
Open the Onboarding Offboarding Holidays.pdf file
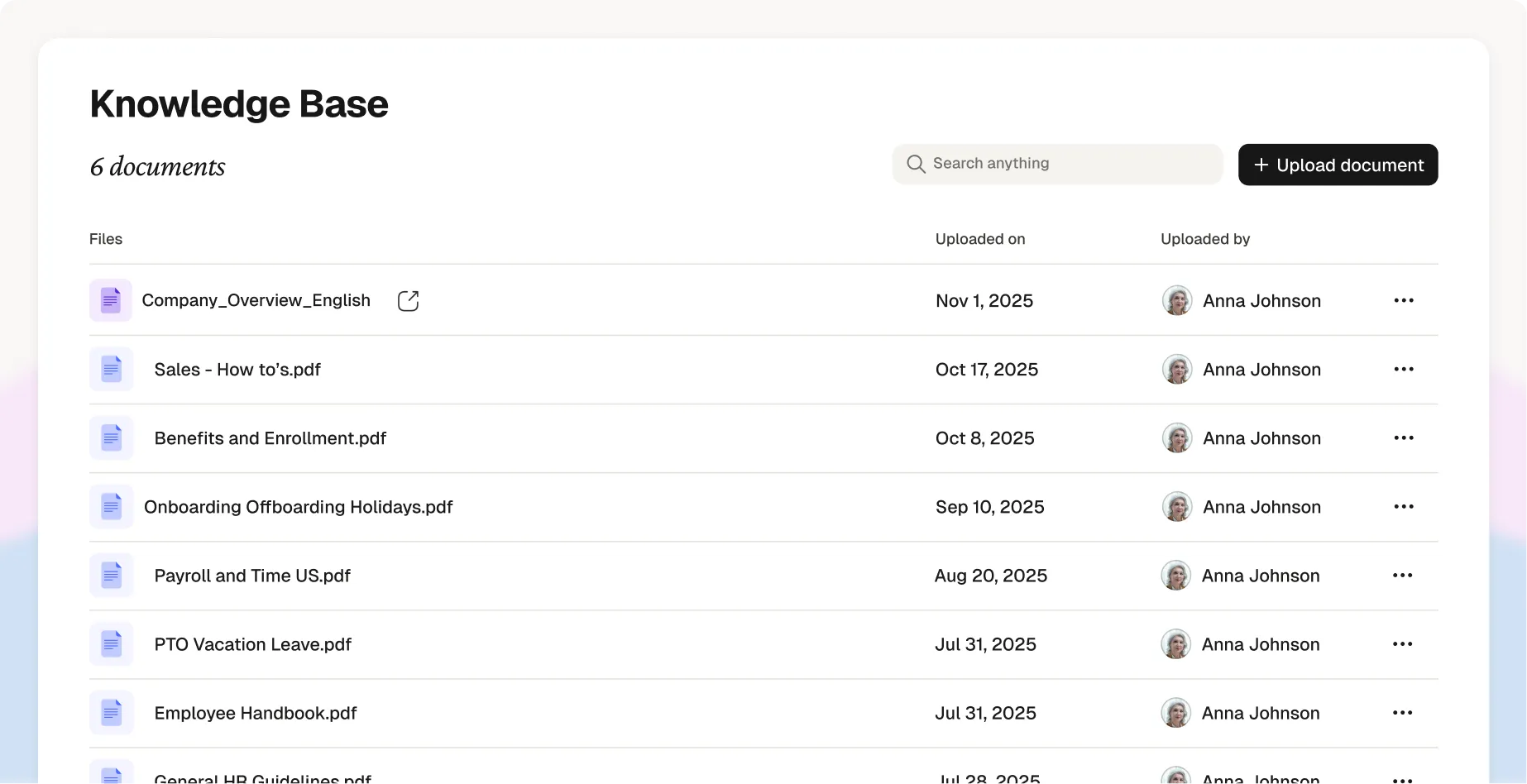pyautogui.click(x=299, y=507)
